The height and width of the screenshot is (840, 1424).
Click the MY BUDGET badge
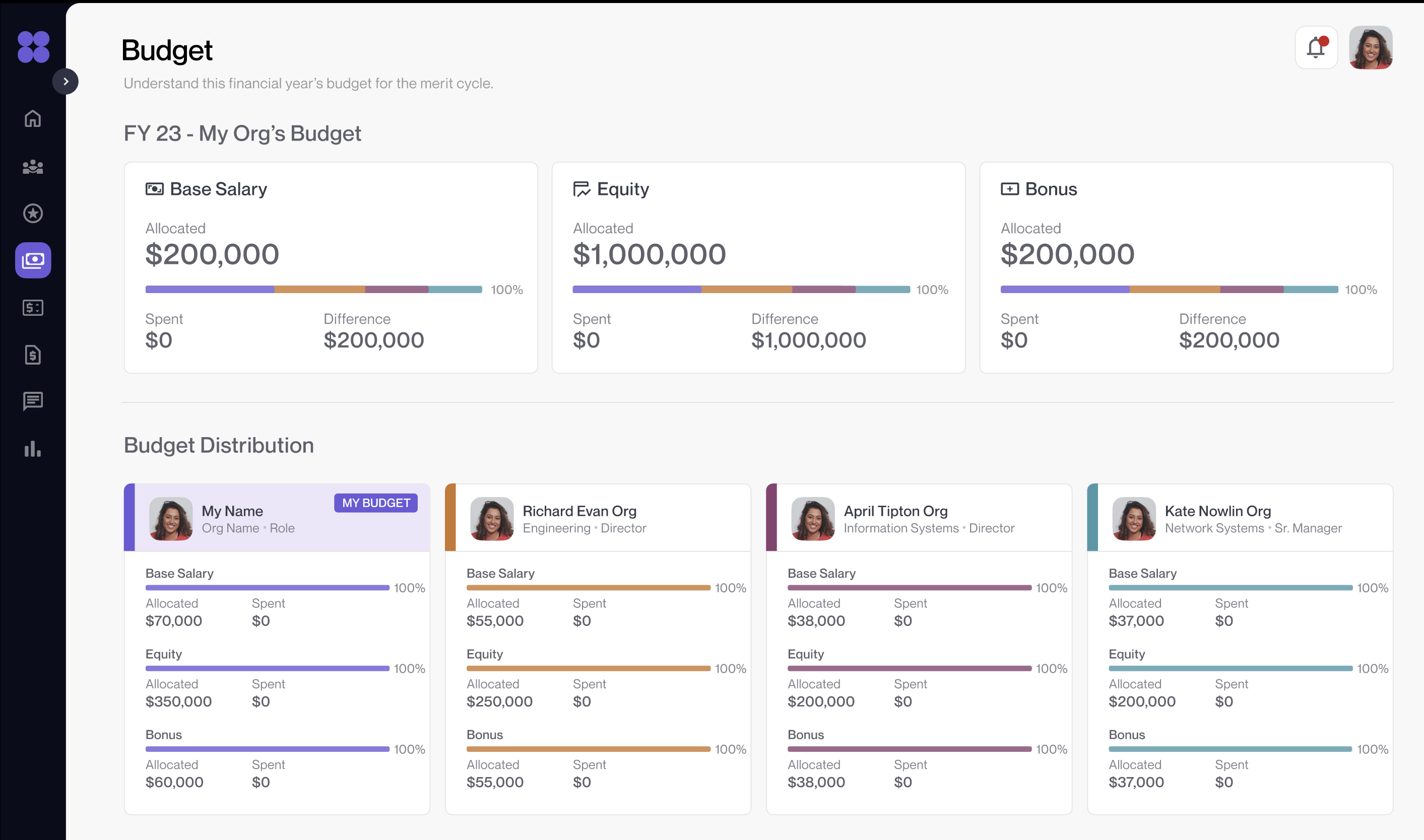[x=376, y=503]
